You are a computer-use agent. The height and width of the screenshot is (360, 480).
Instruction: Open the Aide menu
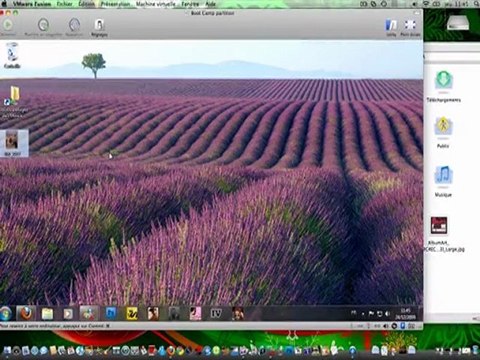pyautogui.click(x=210, y=4)
